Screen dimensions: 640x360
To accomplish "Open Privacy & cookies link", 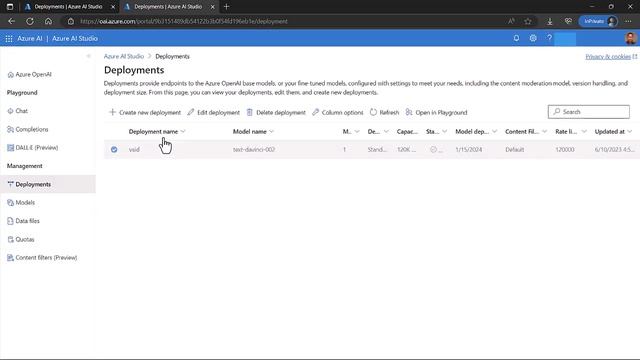I will pos(608,57).
